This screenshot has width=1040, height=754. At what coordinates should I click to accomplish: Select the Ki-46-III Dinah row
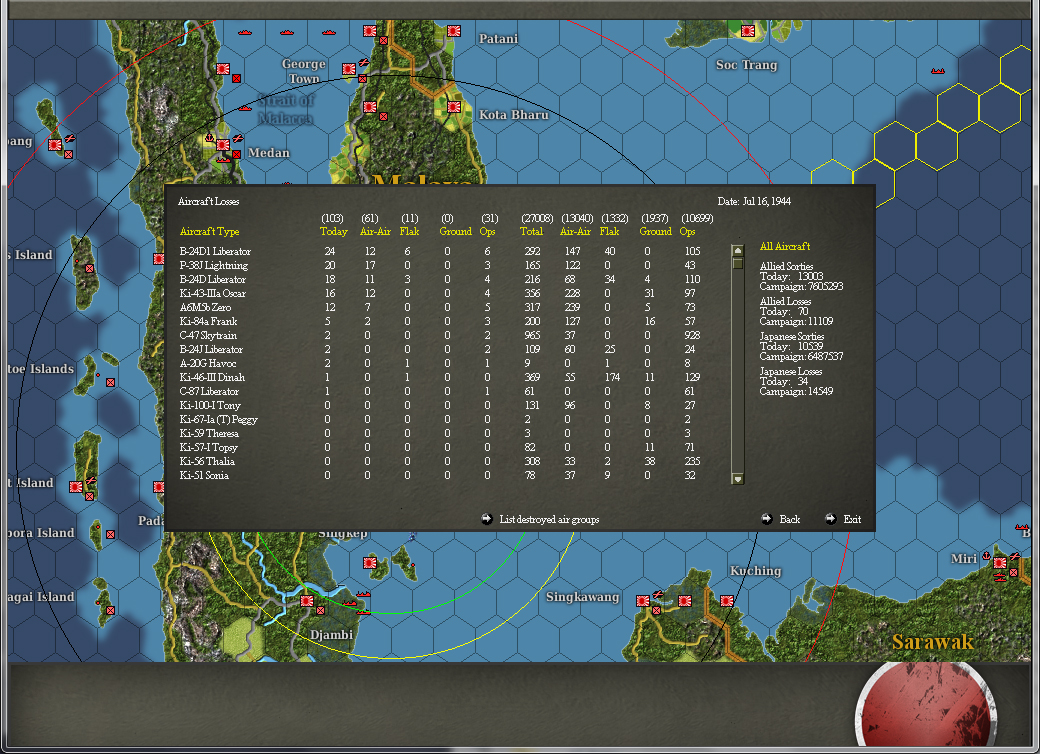pyautogui.click(x=441, y=377)
